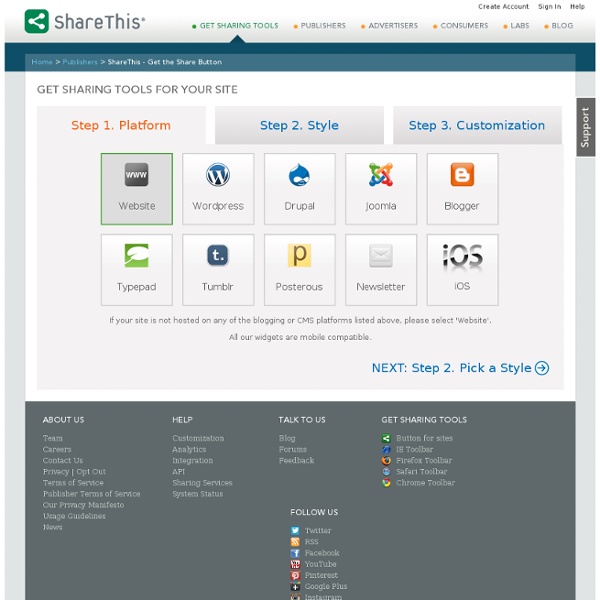Select the Newsletter platform tile
600x600 pixels.
(x=381, y=270)
